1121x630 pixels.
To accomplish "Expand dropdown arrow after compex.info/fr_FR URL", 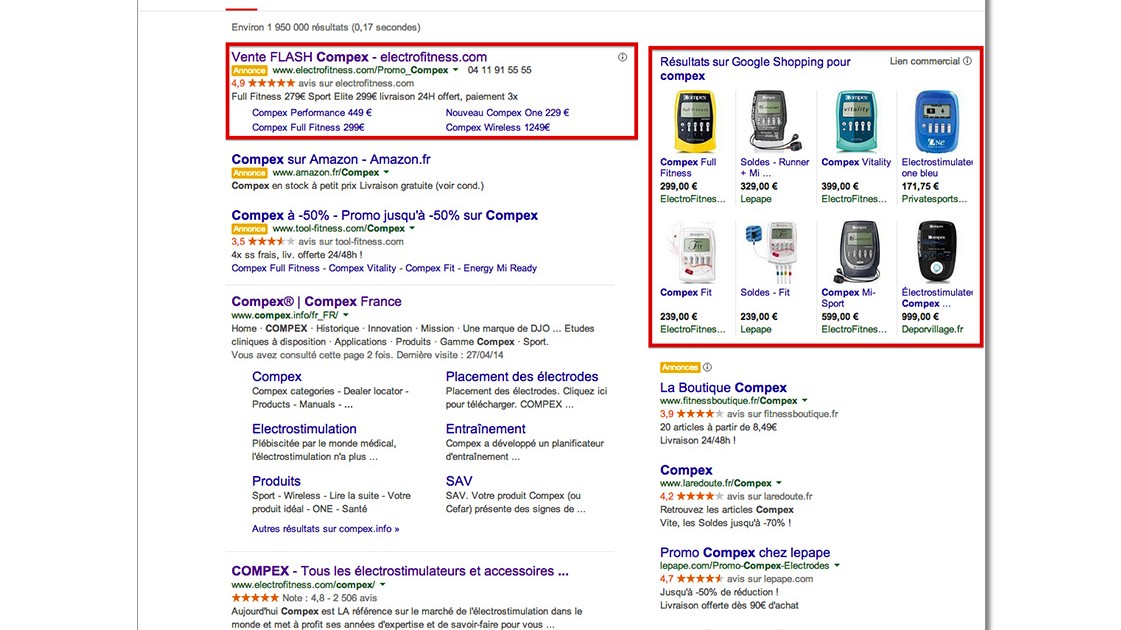I will coord(345,315).
